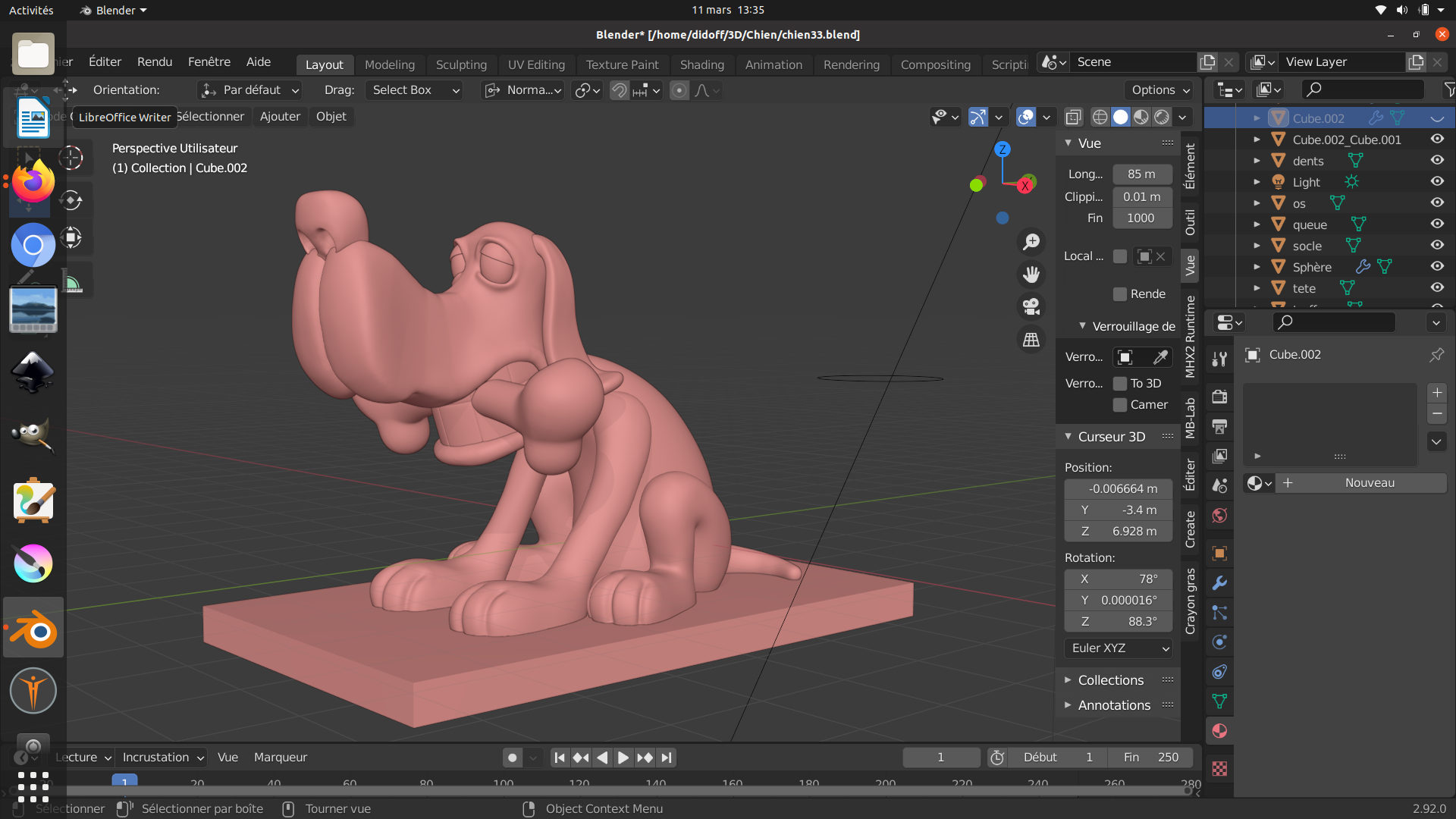The height and width of the screenshot is (819, 1456).
Task: Hide the Light object in outliner
Action: point(1436,182)
